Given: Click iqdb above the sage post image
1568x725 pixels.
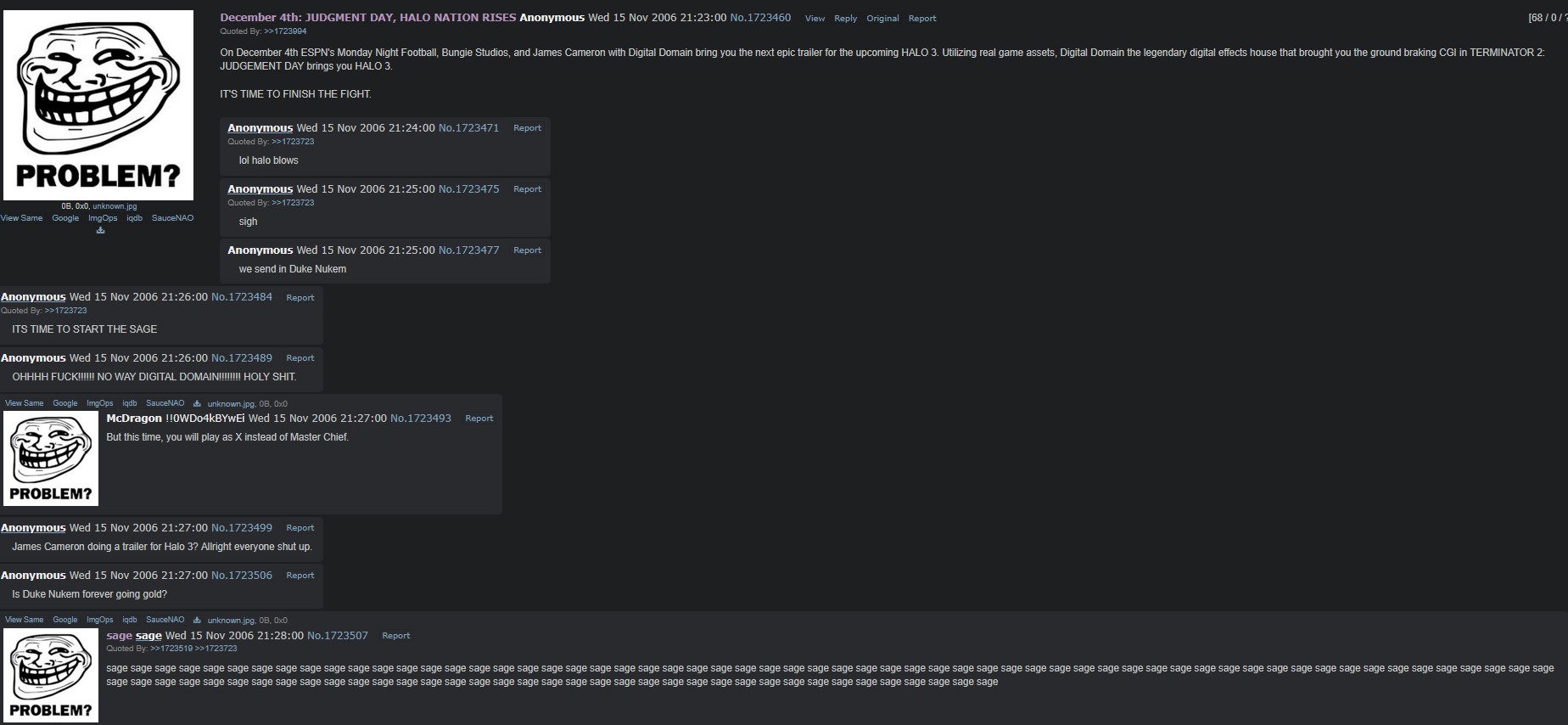Looking at the screenshot, I should click(129, 620).
